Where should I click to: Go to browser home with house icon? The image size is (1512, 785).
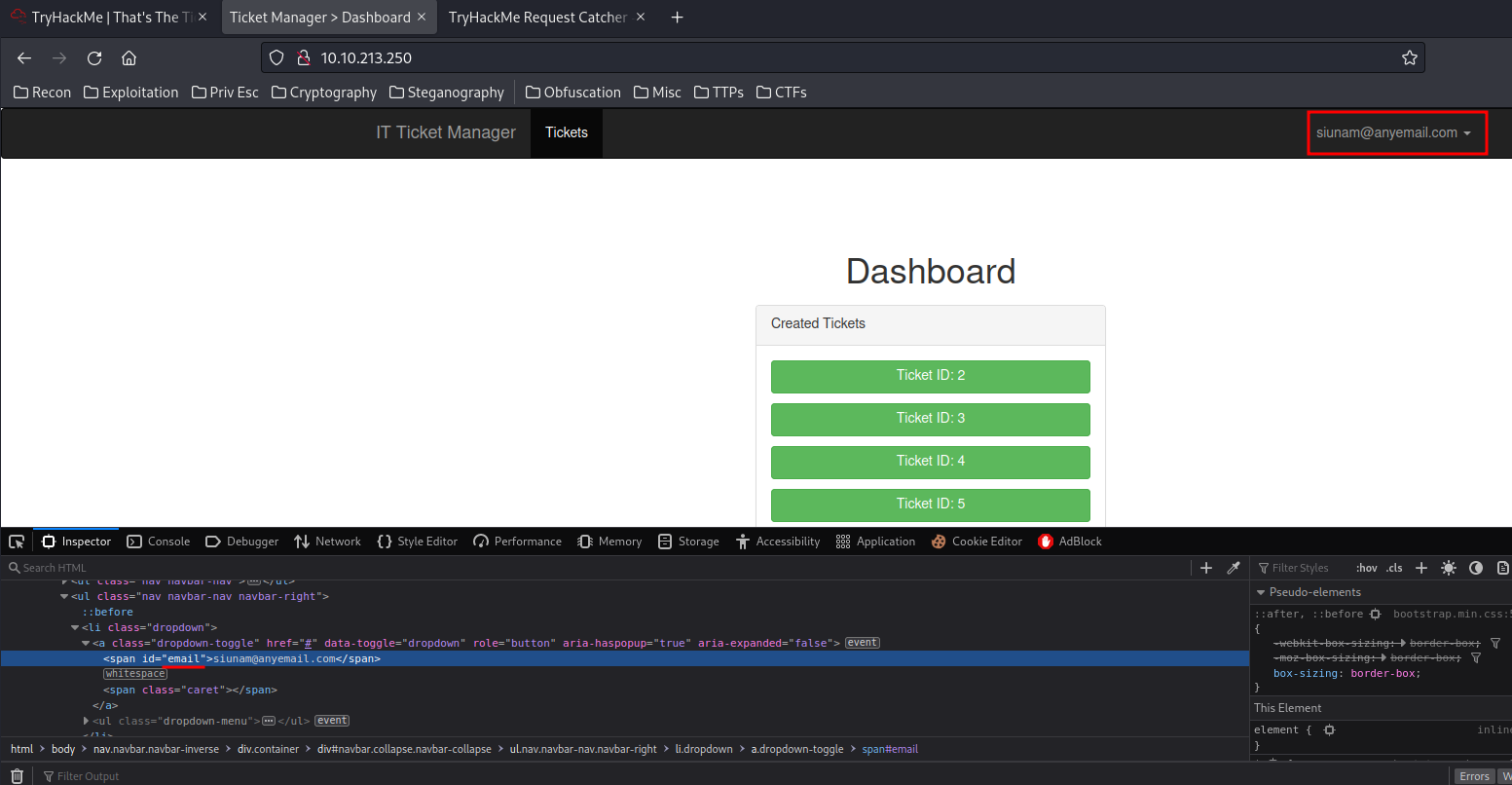129,58
